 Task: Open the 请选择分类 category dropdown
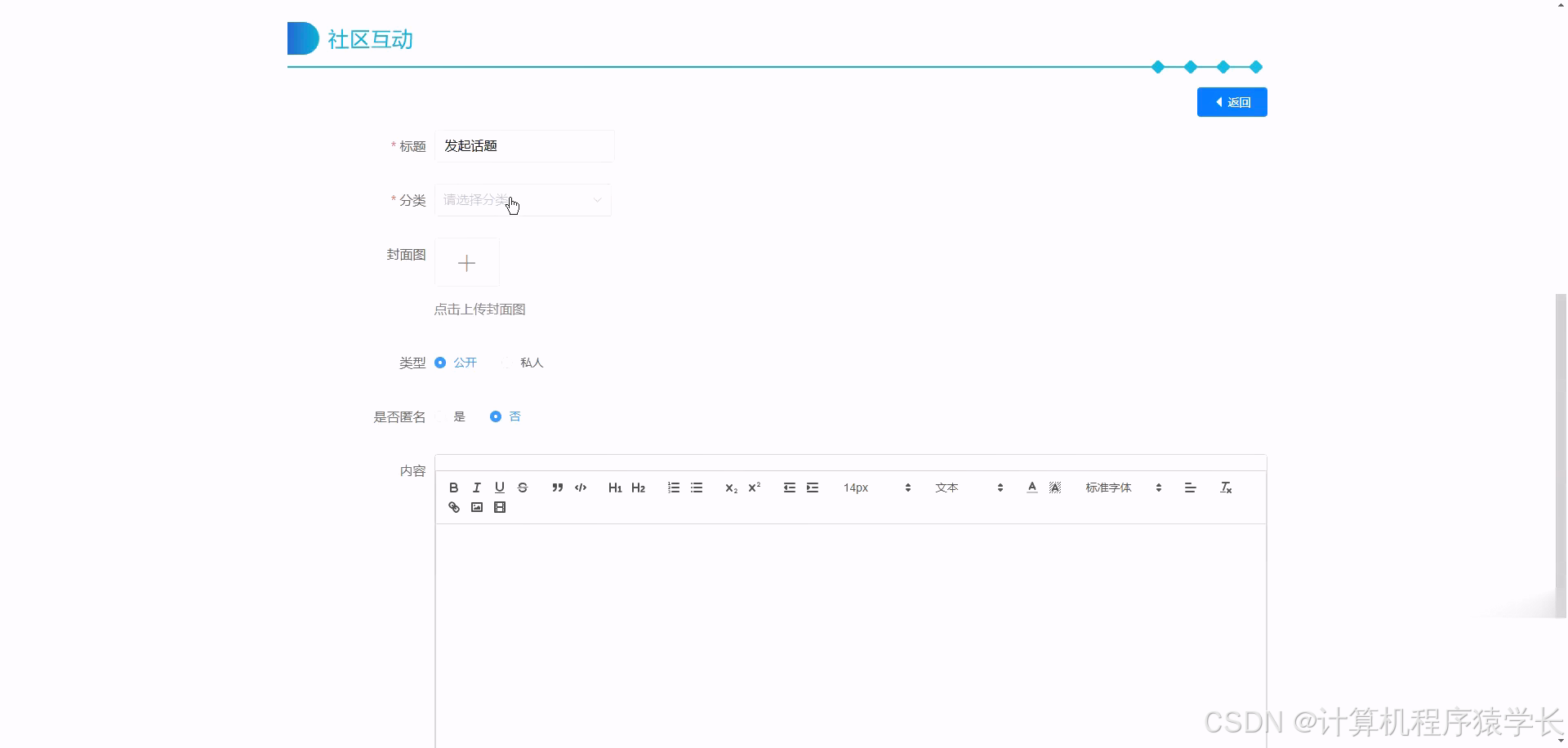[x=523, y=200]
